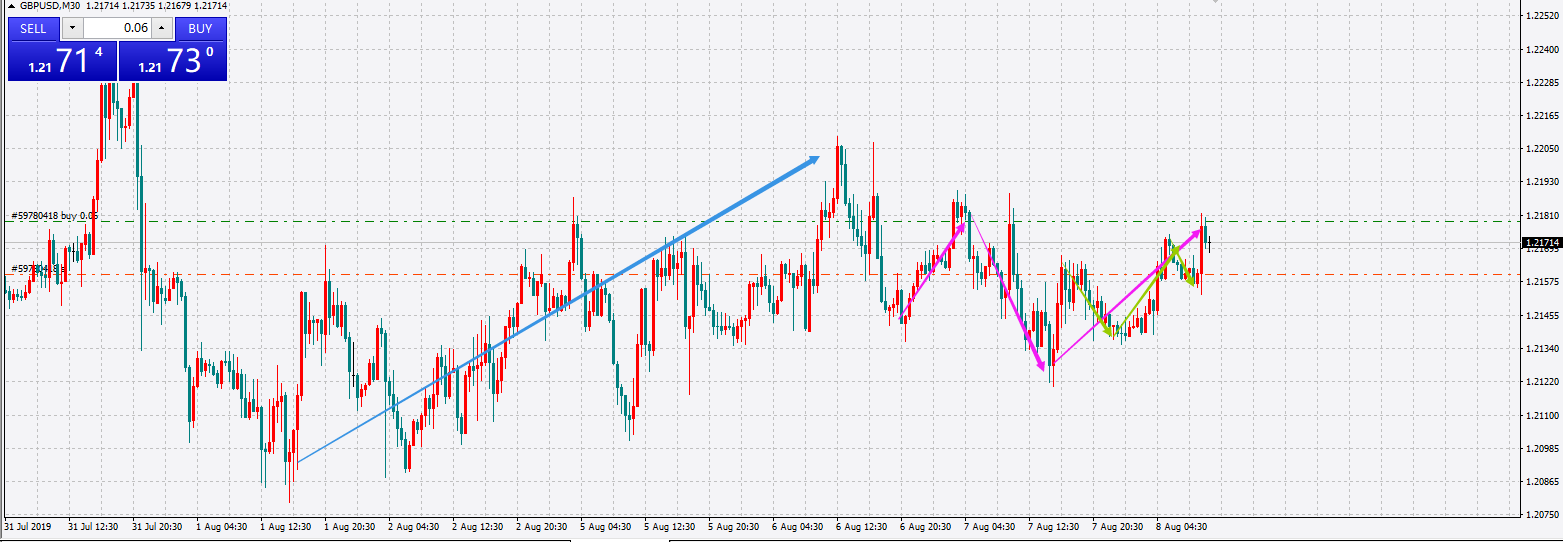Click the 6 Aug 20:30 time label
Viewport: 1563px width, 542px height.
coord(926,526)
